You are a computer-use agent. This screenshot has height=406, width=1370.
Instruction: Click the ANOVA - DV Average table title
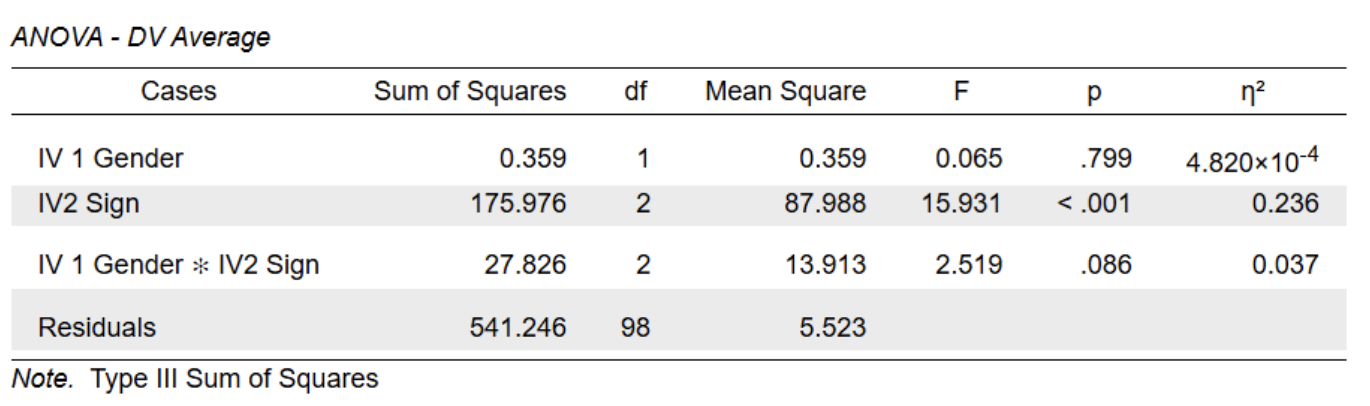140,38
